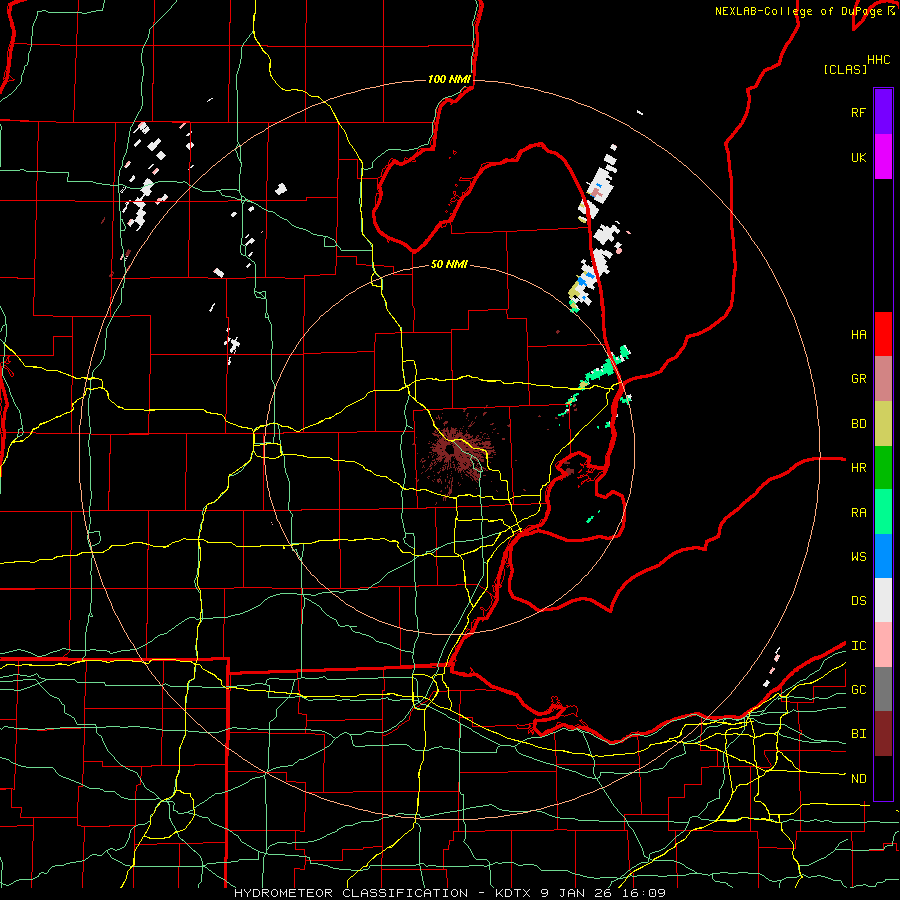Click the "IC" legend label
The height and width of the screenshot is (900, 900).
(858, 646)
